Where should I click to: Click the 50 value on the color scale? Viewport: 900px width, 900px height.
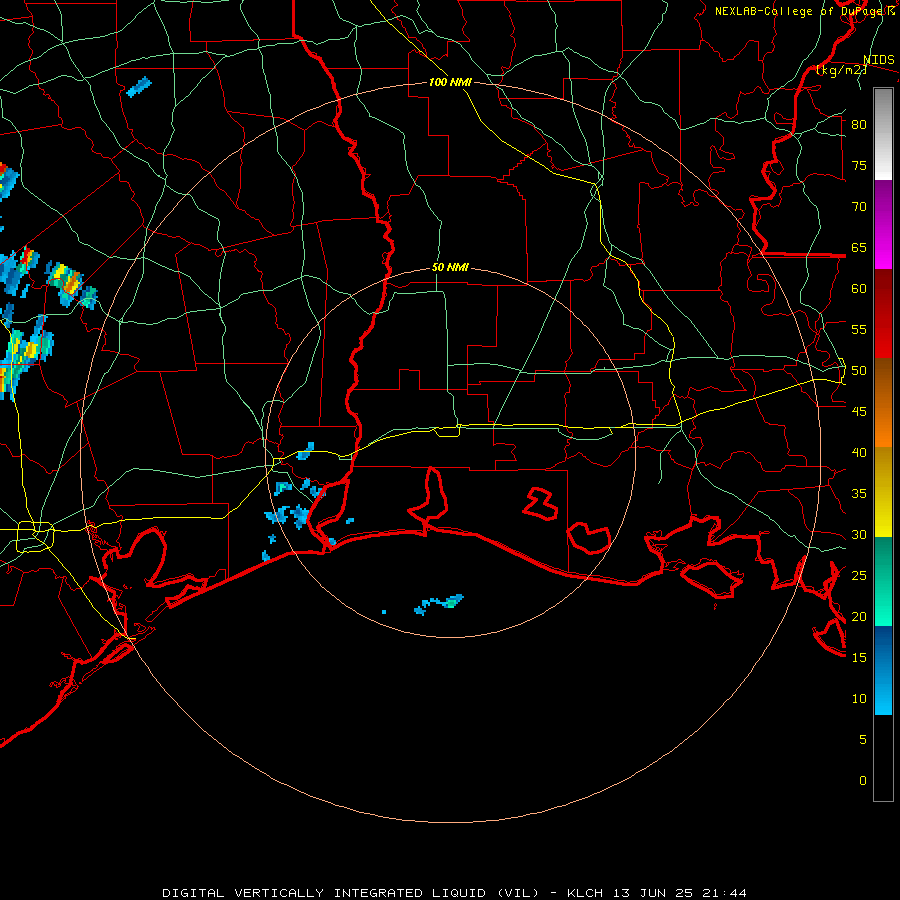pyautogui.click(x=859, y=371)
